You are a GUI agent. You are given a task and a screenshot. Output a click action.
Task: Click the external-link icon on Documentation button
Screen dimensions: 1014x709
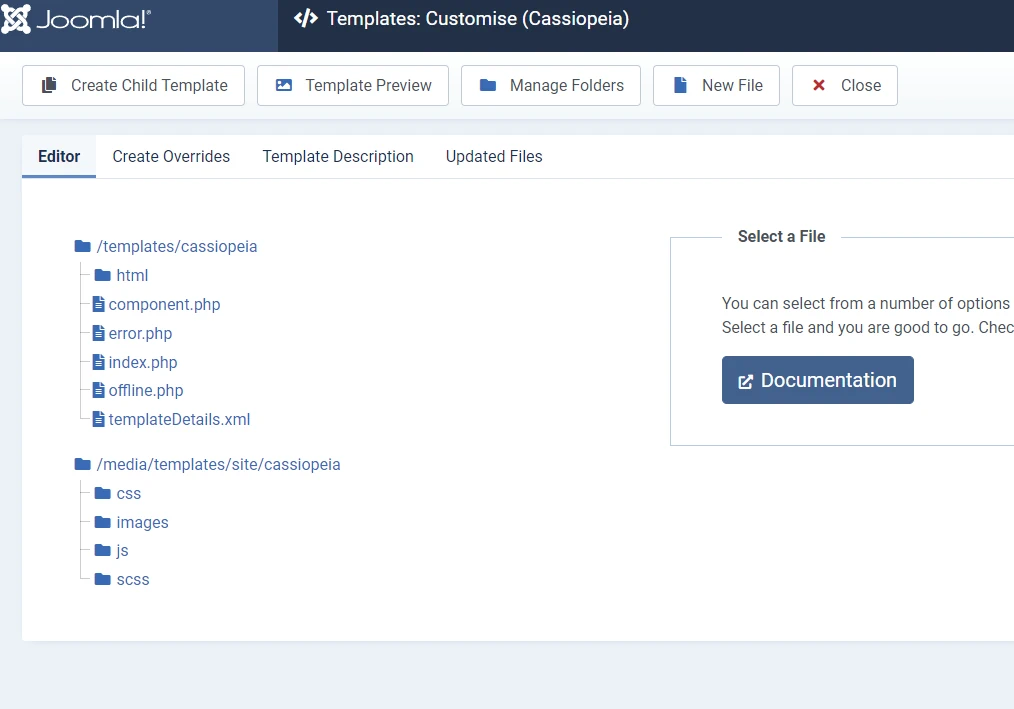(744, 380)
